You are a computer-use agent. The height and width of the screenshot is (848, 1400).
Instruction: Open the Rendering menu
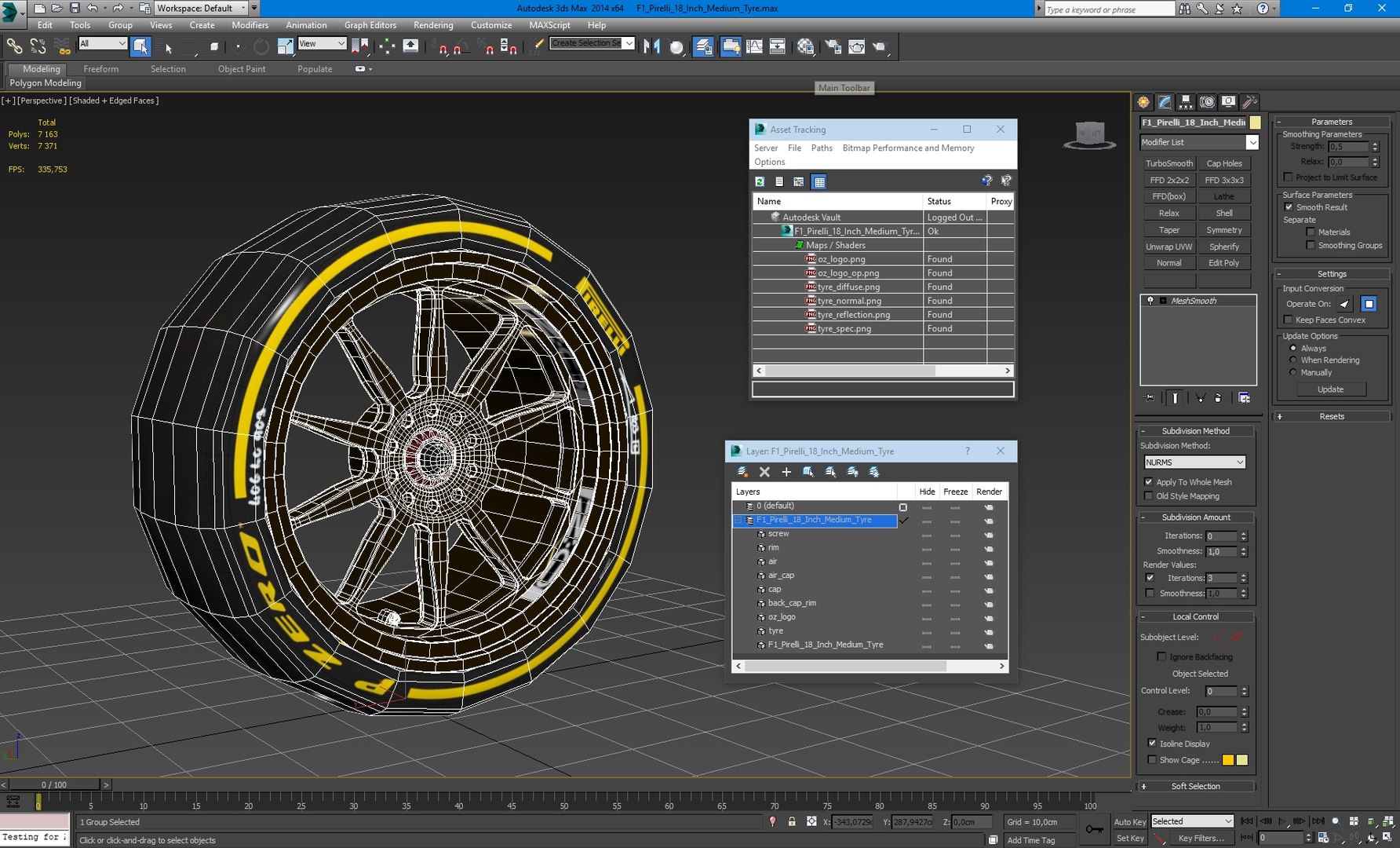(433, 25)
